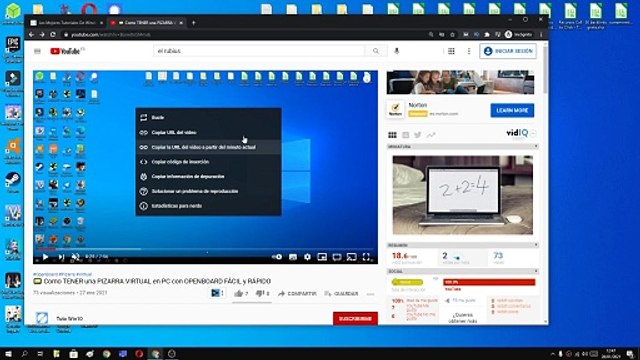This screenshot has width=640, height=360.
Task: Go forward in browser
Action: [x=42, y=35]
